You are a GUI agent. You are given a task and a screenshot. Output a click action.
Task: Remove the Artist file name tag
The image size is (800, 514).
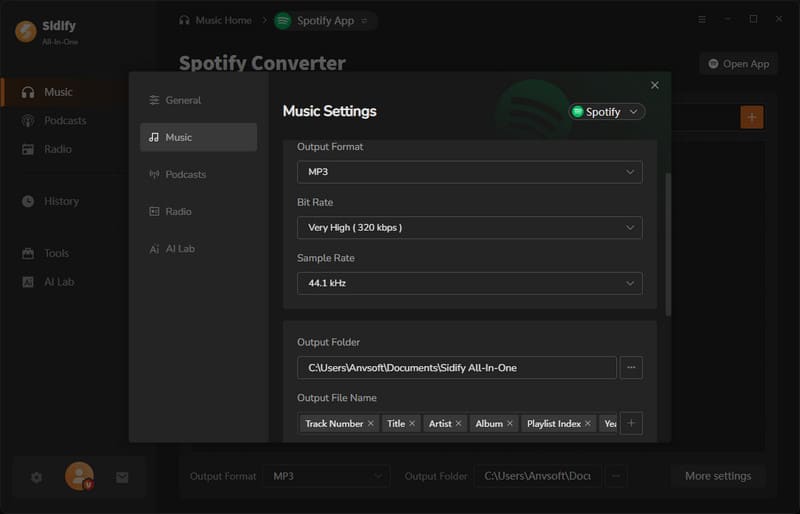coord(459,424)
